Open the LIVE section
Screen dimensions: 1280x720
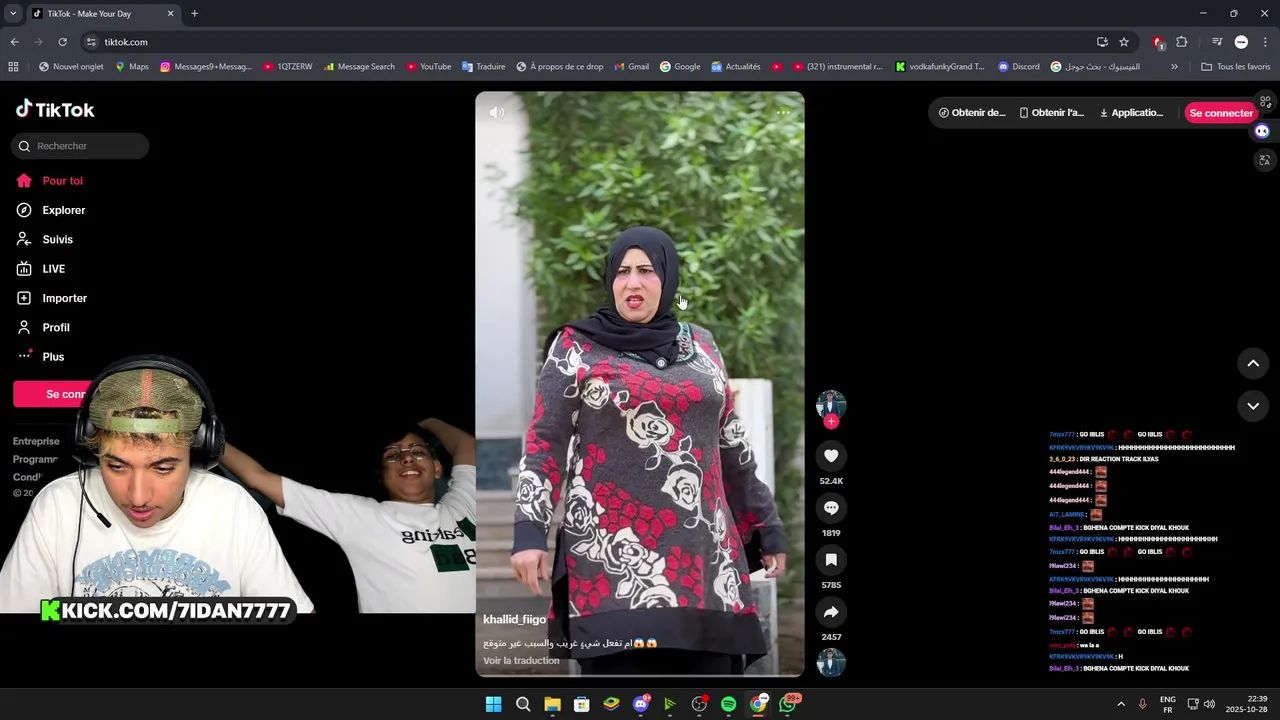(x=53, y=269)
